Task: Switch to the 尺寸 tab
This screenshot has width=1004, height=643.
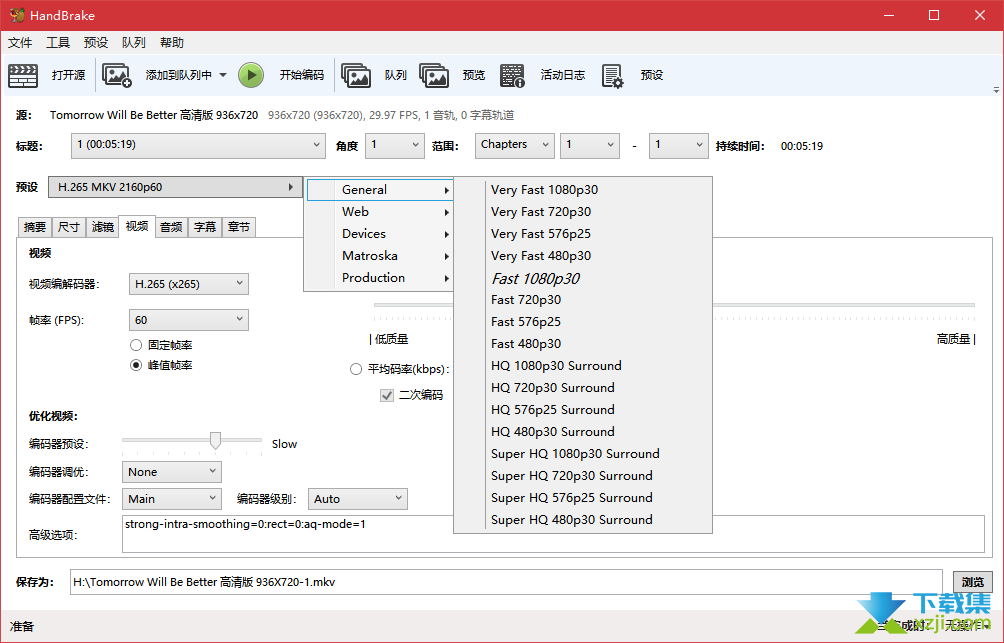Action: [69, 227]
